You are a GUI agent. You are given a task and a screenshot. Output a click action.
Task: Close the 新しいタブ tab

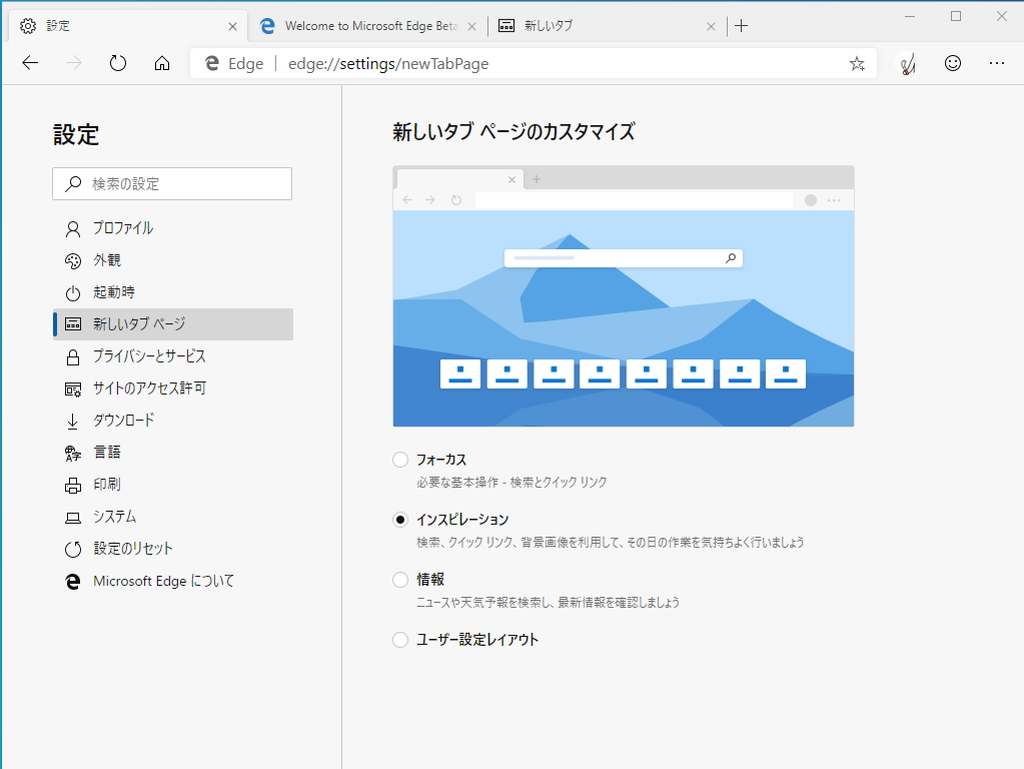711,26
